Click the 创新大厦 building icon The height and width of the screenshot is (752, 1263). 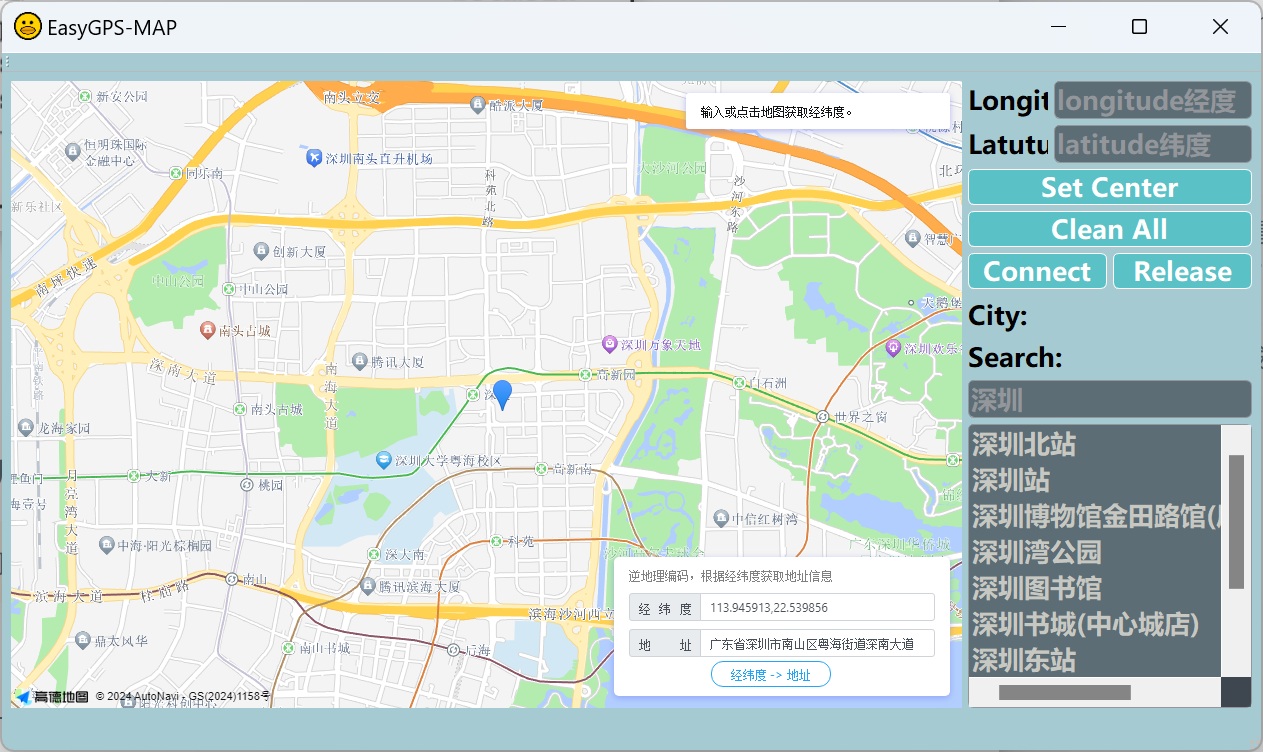point(261,250)
